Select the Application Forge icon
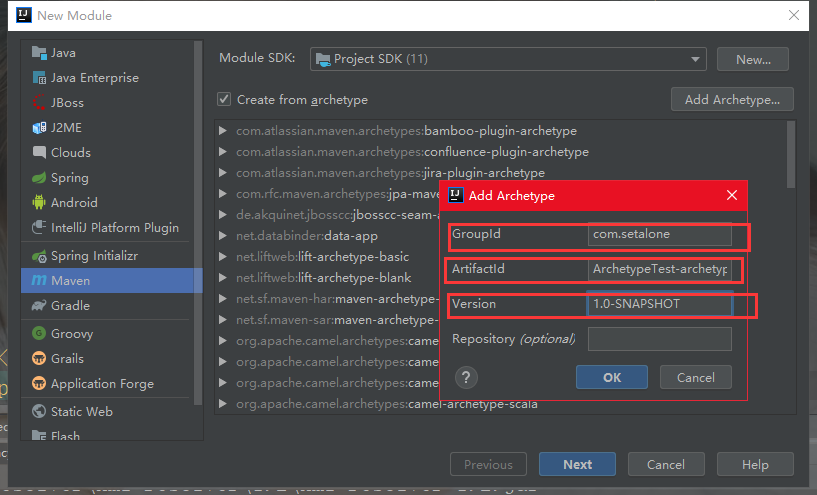Screen dimensions: 817x495 click(39, 383)
